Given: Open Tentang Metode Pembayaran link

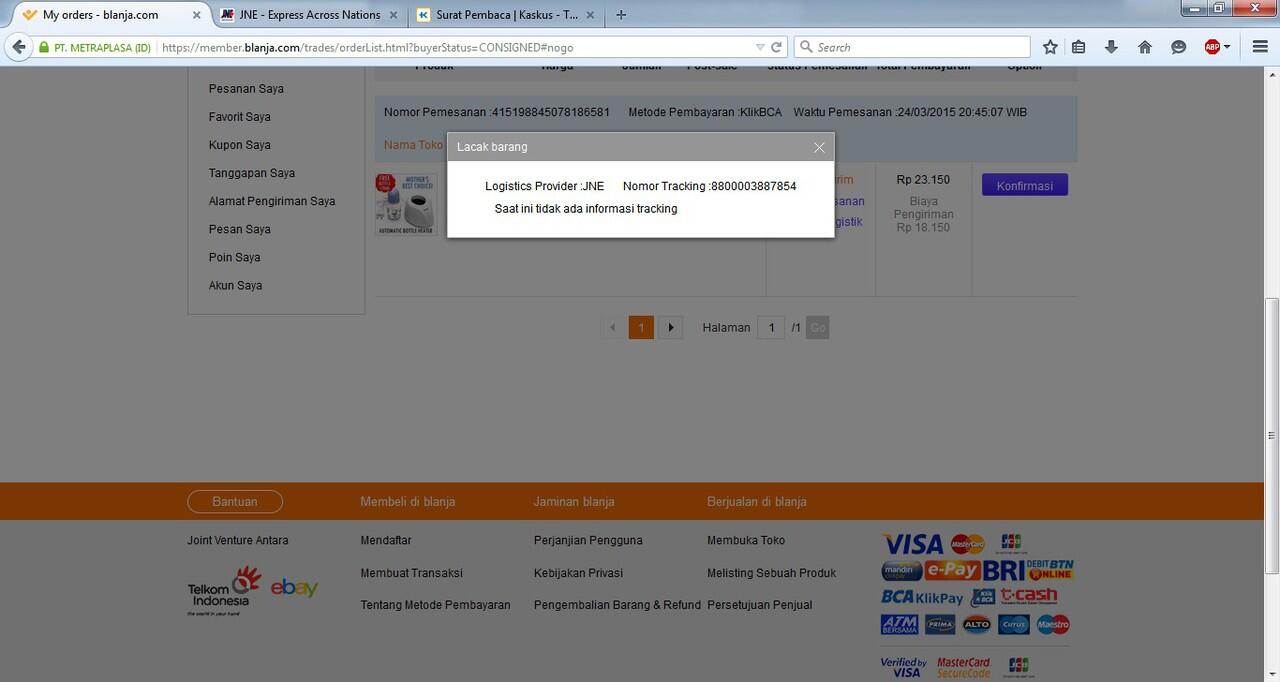Looking at the screenshot, I should pyautogui.click(x=436, y=605).
